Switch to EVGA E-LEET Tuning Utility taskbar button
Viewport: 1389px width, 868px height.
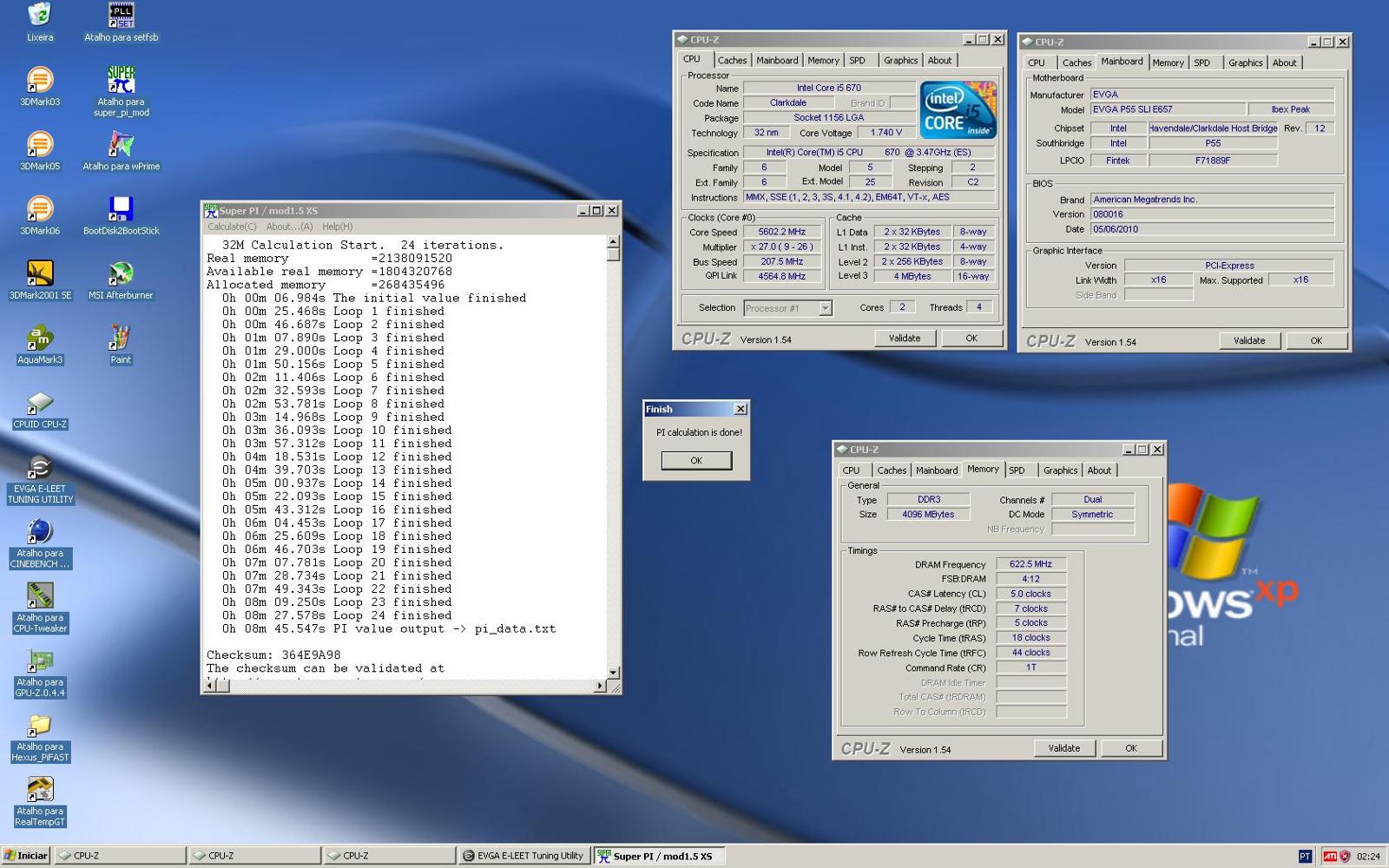click(523, 856)
